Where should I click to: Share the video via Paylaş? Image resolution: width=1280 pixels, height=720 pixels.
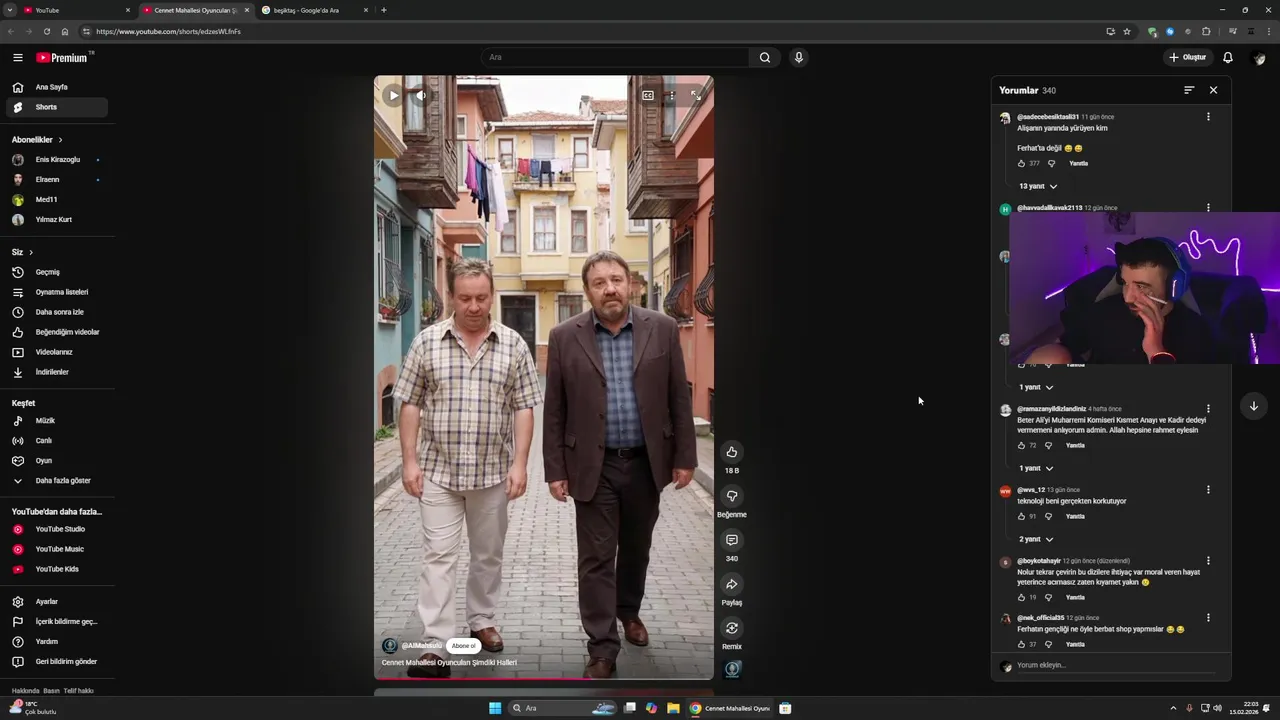coord(732,584)
